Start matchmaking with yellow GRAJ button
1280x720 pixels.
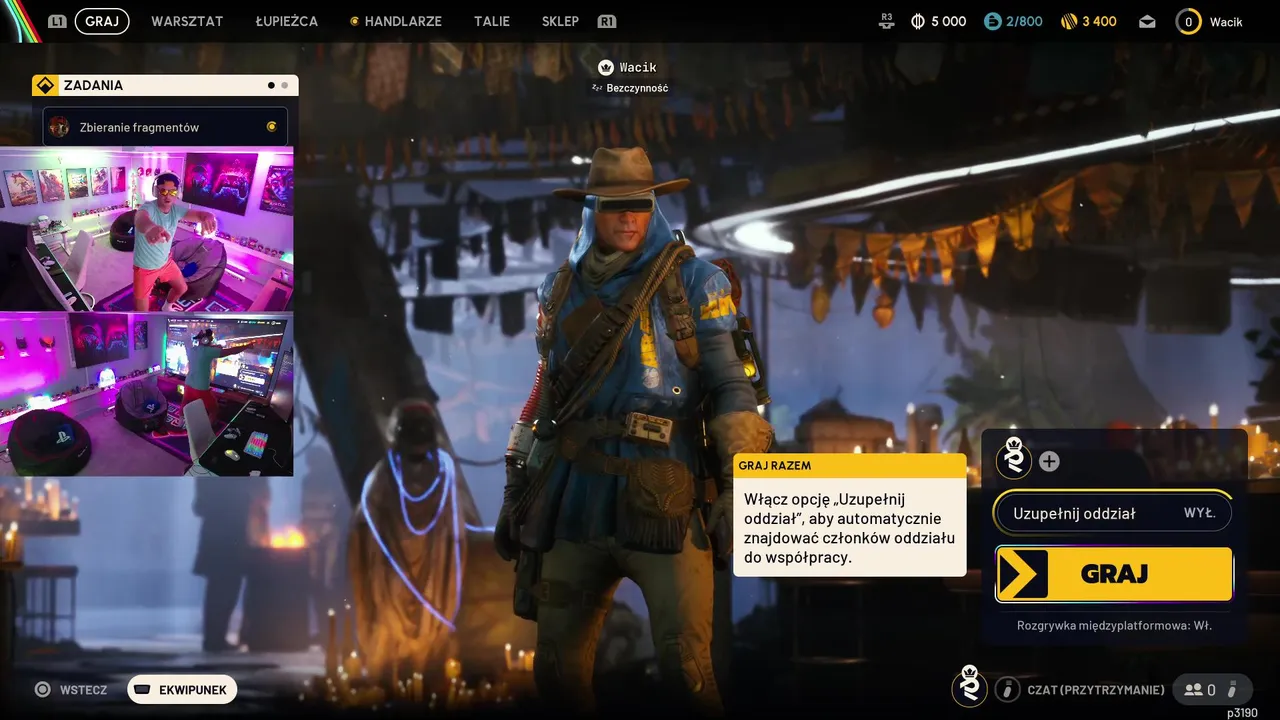pos(1114,574)
